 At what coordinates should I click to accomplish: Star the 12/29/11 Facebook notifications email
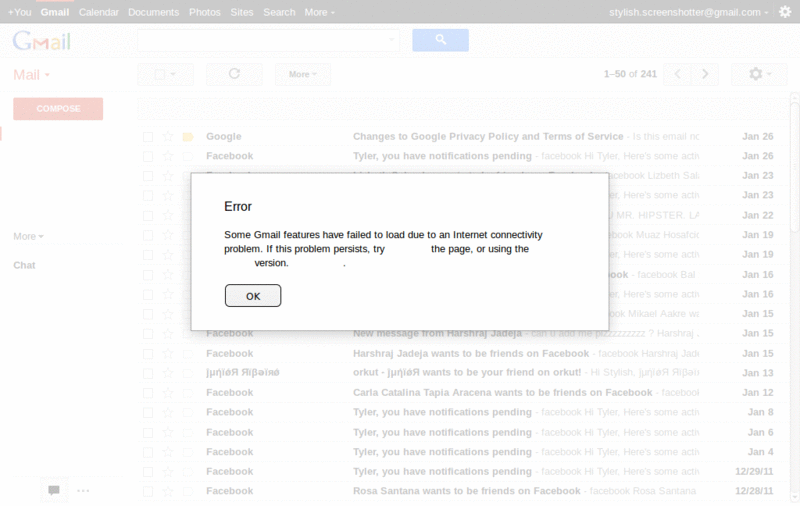(167, 472)
